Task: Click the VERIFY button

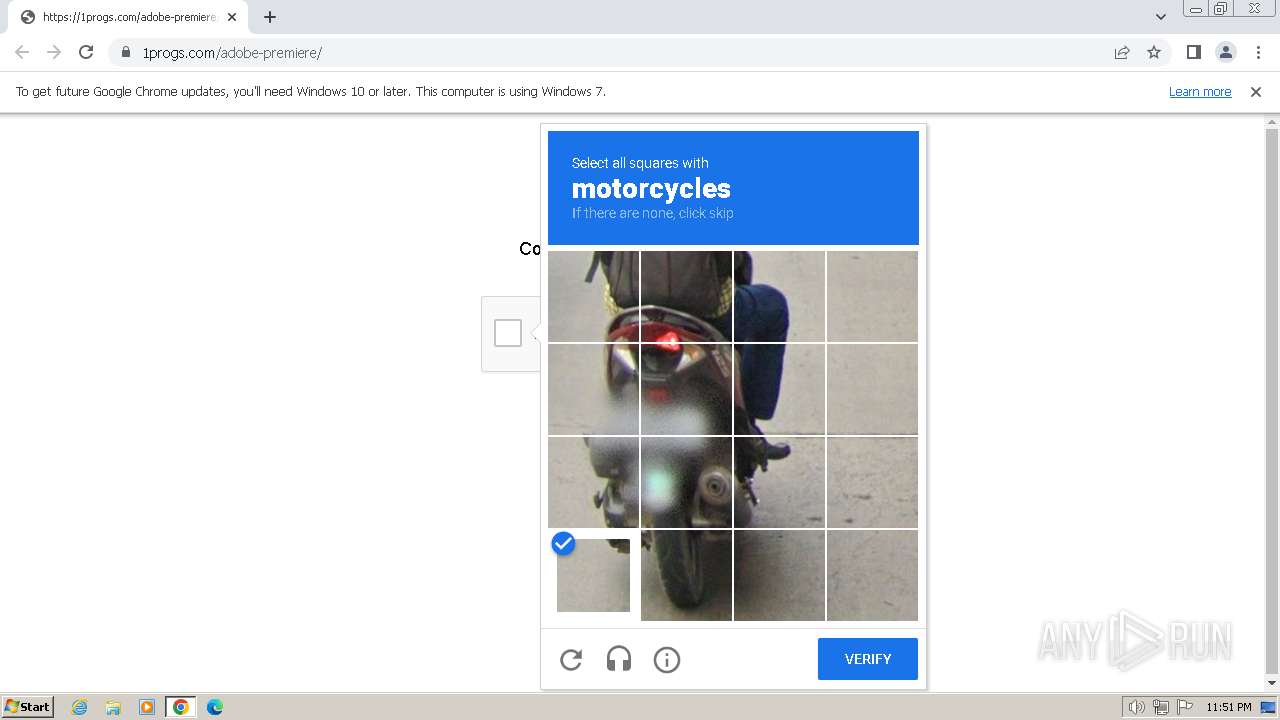Action: 867,659
